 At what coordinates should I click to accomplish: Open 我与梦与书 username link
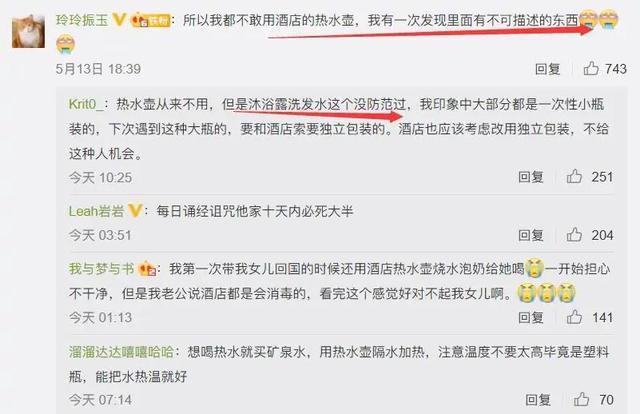tap(102, 269)
